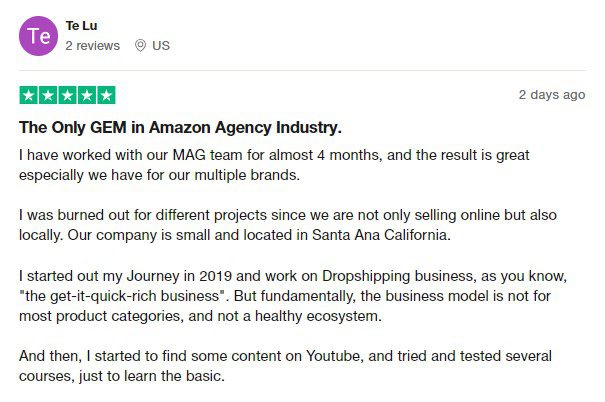The image size is (605, 402).
Task: Click the first green rating star
Action: pos(28,96)
